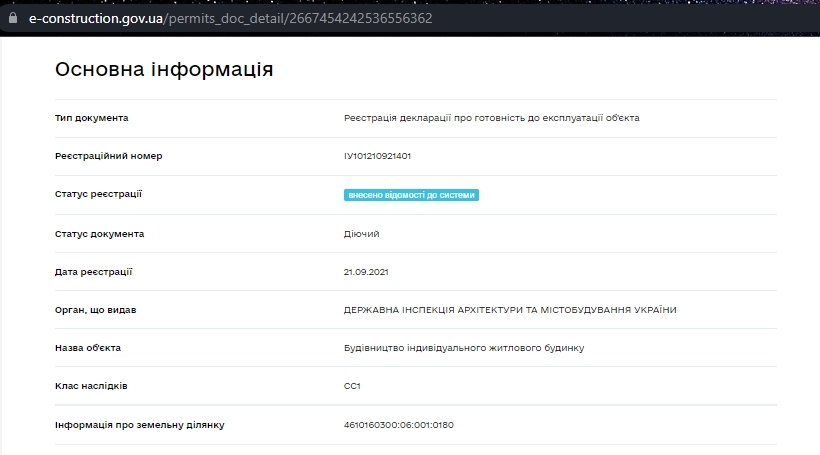Select the 'Діючий' status value
The height and width of the screenshot is (455, 820).
[x=361, y=234]
